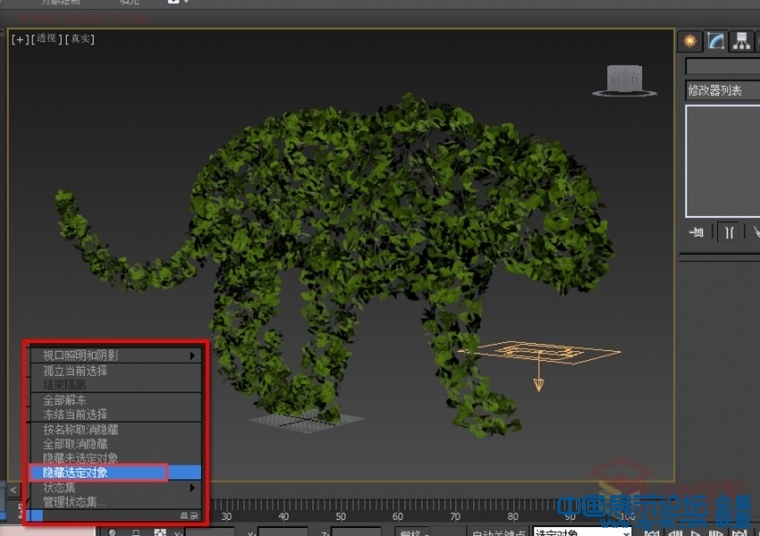
Task: Toggle Show End Result under modifier stack
Action: (x=729, y=233)
